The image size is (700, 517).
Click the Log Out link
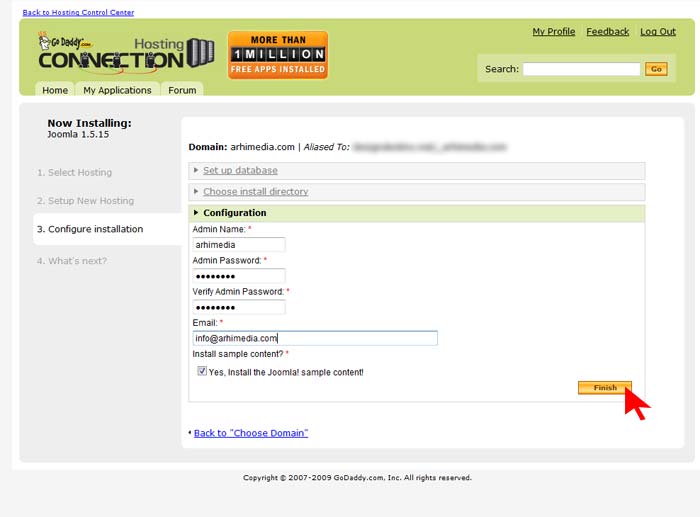[658, 32]
